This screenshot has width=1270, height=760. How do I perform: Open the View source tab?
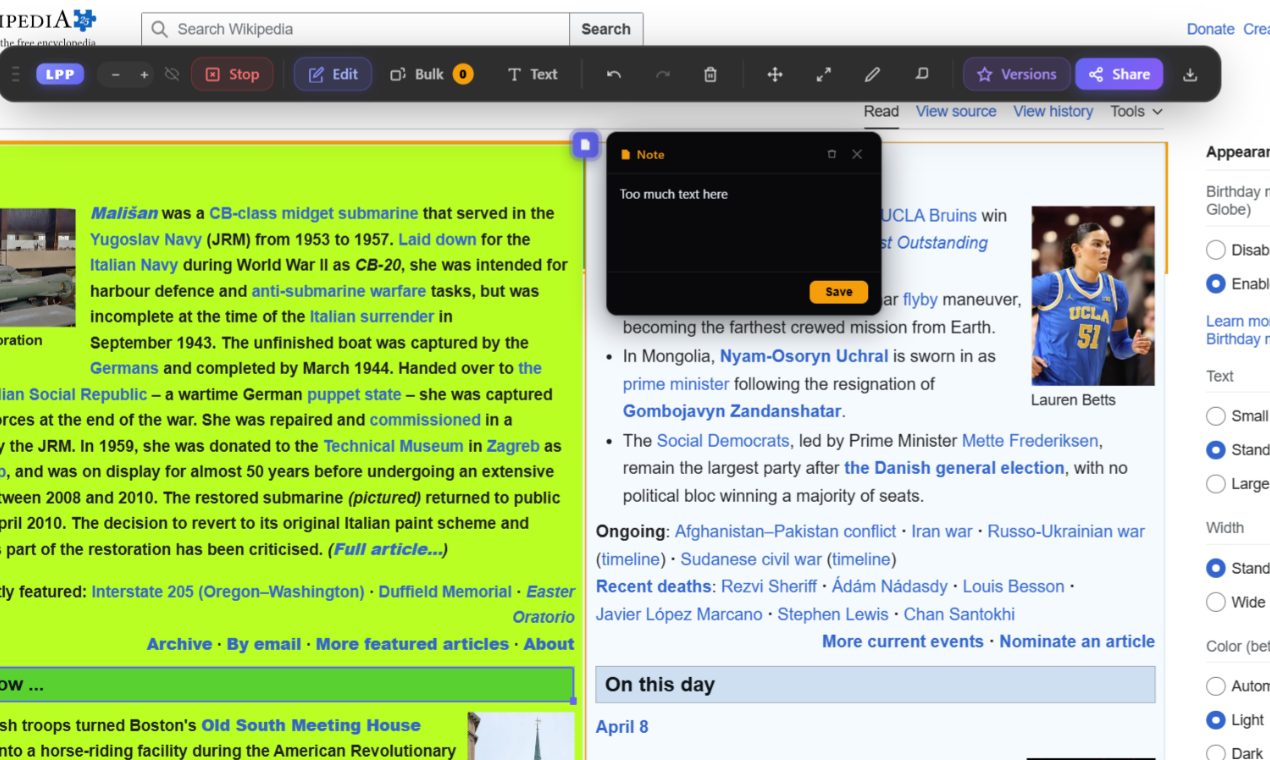pyautogui.click(x=956, y=111)
